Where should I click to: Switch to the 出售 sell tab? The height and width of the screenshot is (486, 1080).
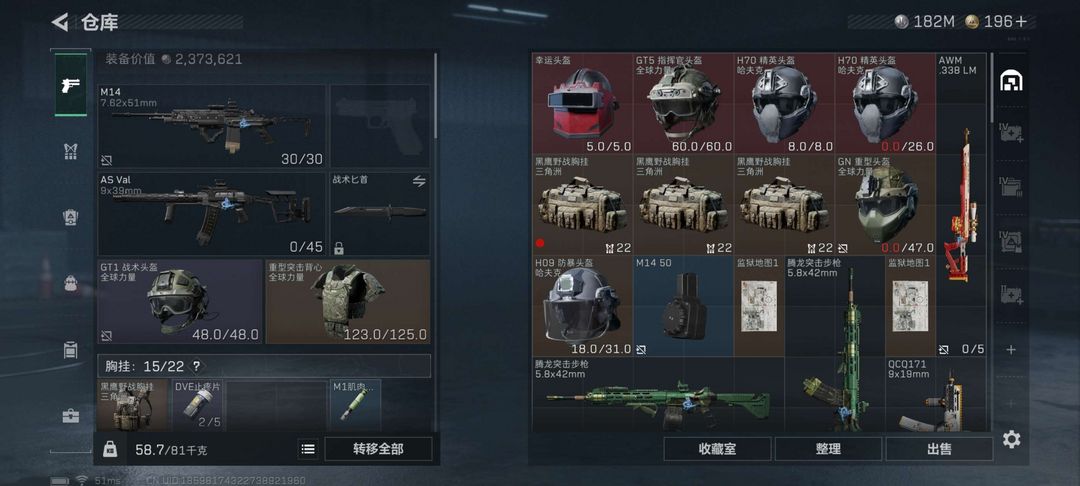(x=939, y=449)
